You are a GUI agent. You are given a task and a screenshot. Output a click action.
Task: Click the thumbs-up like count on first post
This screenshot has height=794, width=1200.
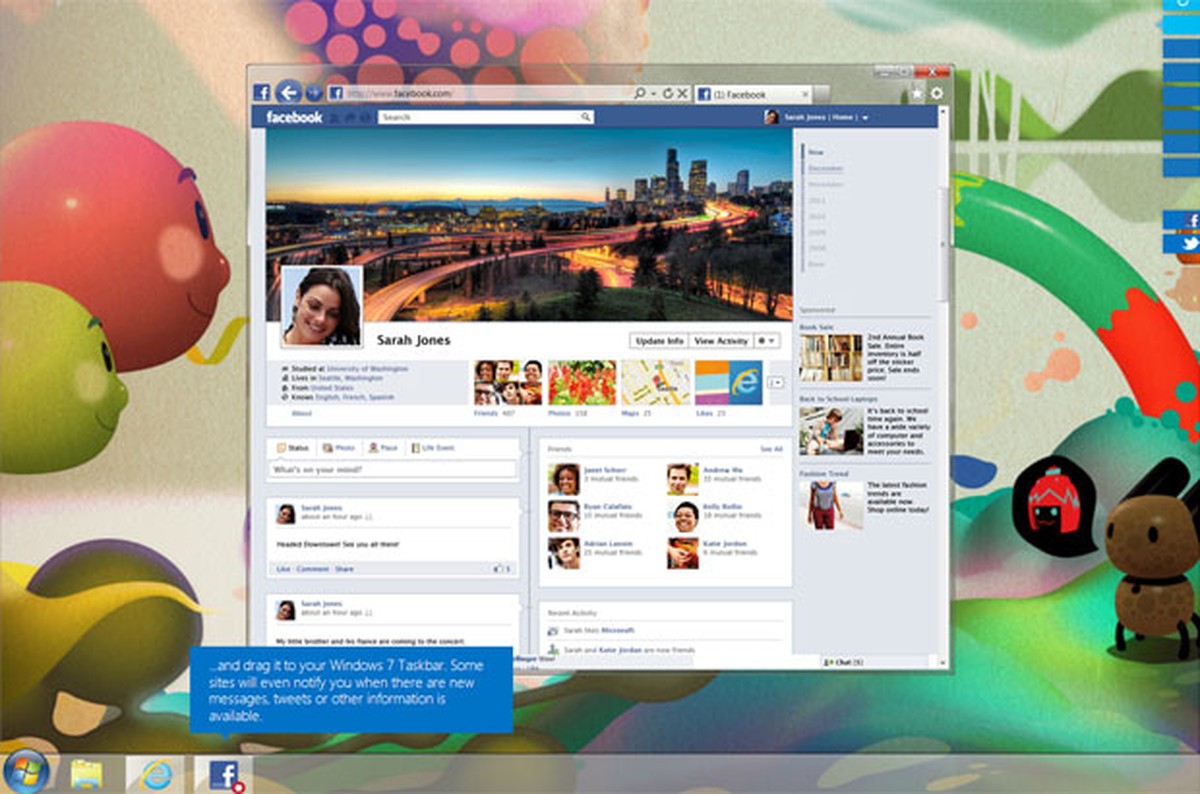click(x=501, y=568)
